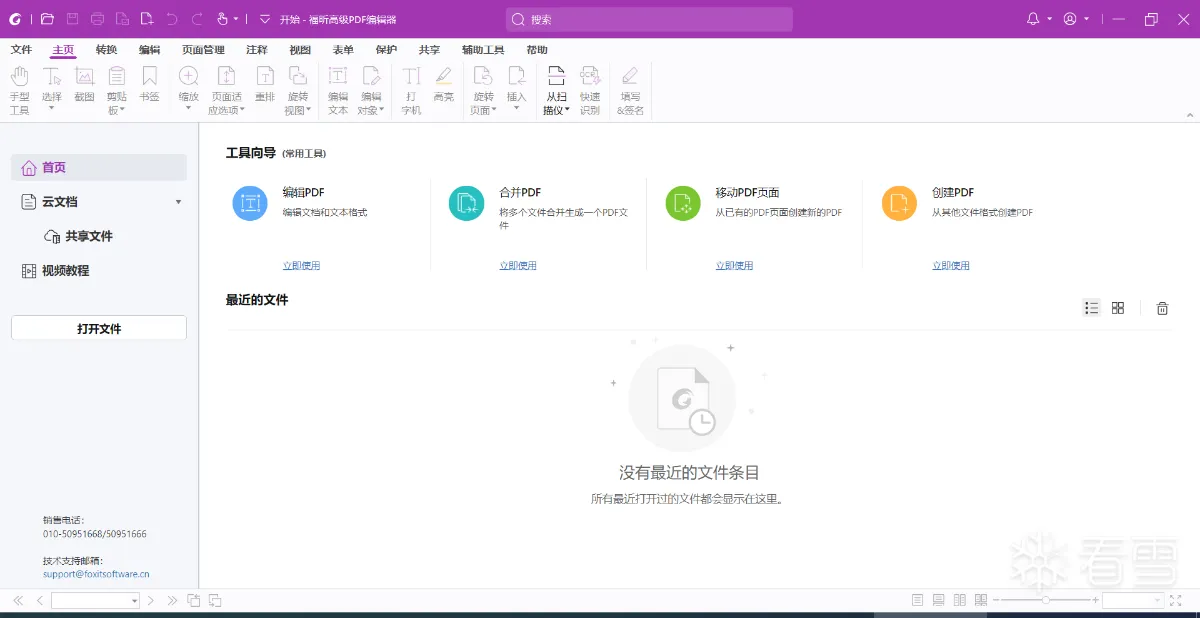Click the zoom slider handle in status bar
This screenshot has width=1200, height=618.
tap(1046, 600)
